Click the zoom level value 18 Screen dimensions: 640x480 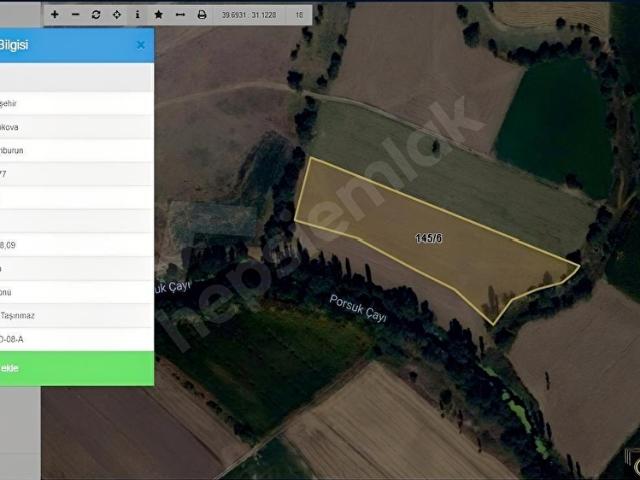tap(299, 15)
